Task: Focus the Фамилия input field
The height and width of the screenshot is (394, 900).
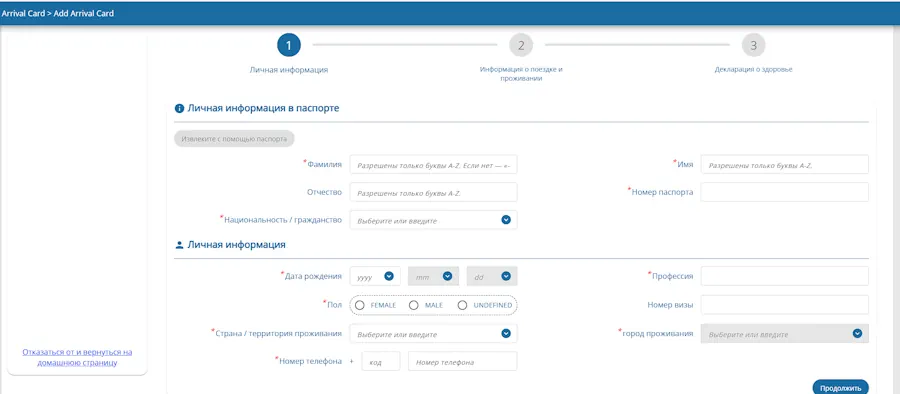Action: (x=433, y=164)
